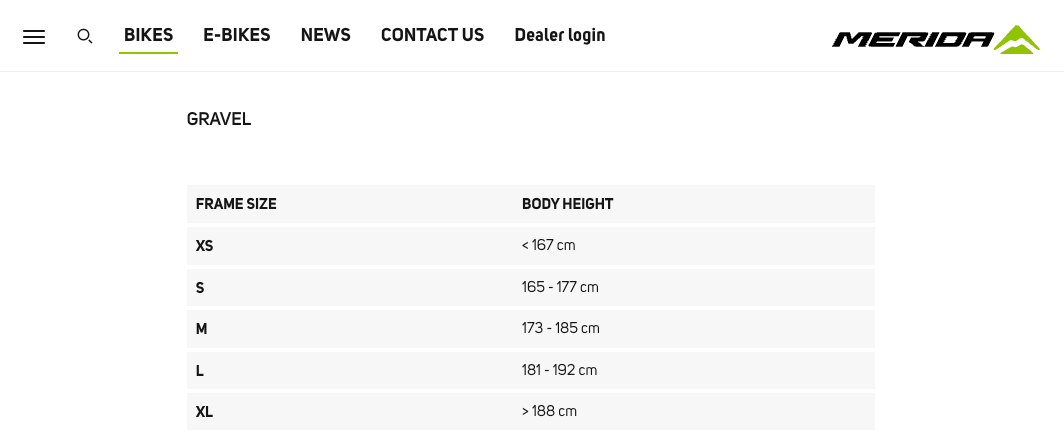Click the 181 - 192 cm cell
Viewport: 1064px width, 437px height.
559,370
